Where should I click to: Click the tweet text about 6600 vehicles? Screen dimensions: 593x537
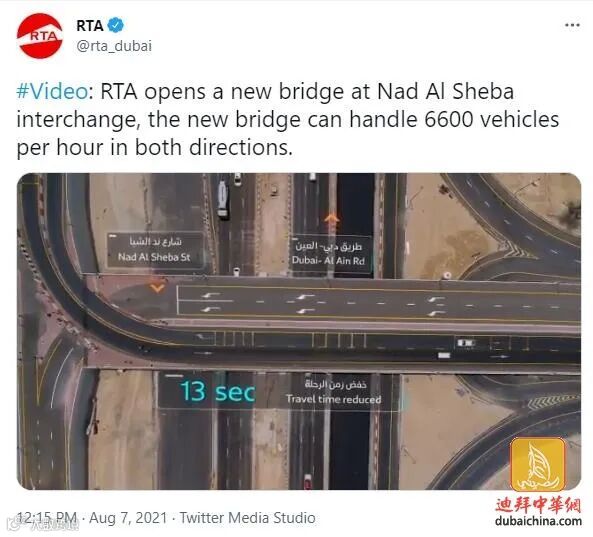pyautogui.click(x=288, y=120)
